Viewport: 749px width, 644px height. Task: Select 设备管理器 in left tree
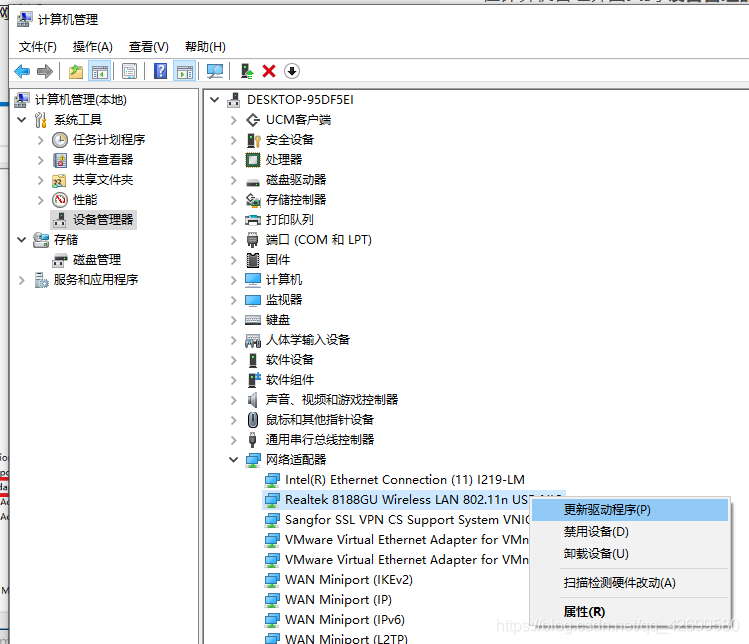(x=103, y=220)
